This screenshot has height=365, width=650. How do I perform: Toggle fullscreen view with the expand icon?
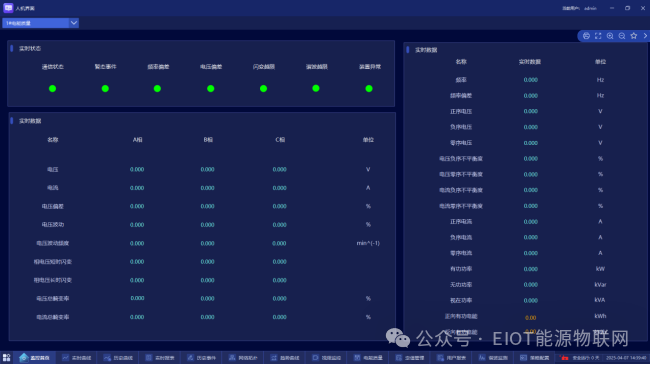[598, 36]
